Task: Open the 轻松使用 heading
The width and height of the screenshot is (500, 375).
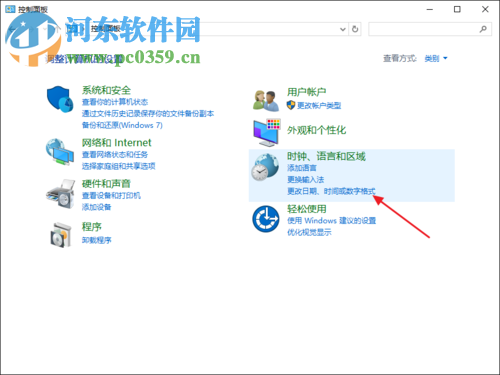Action: coord(307,209)
